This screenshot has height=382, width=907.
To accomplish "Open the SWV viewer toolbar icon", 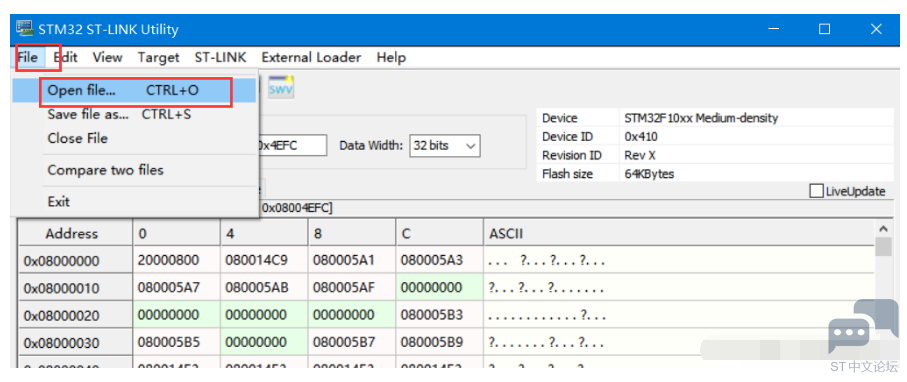I will pos(281,87).
